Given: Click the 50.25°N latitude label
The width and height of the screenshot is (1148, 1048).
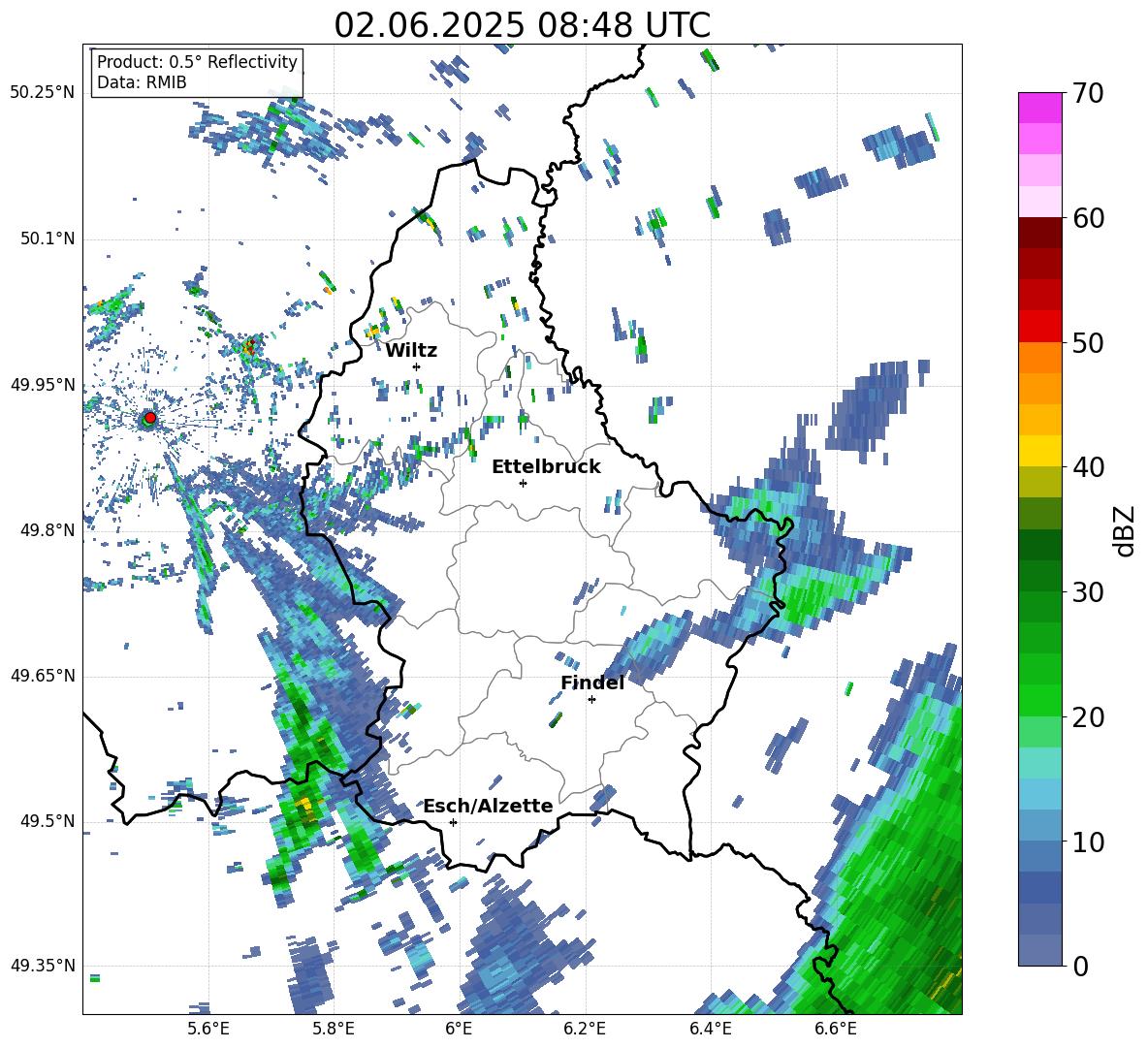Looking at the screenshot, I should 43,93.
